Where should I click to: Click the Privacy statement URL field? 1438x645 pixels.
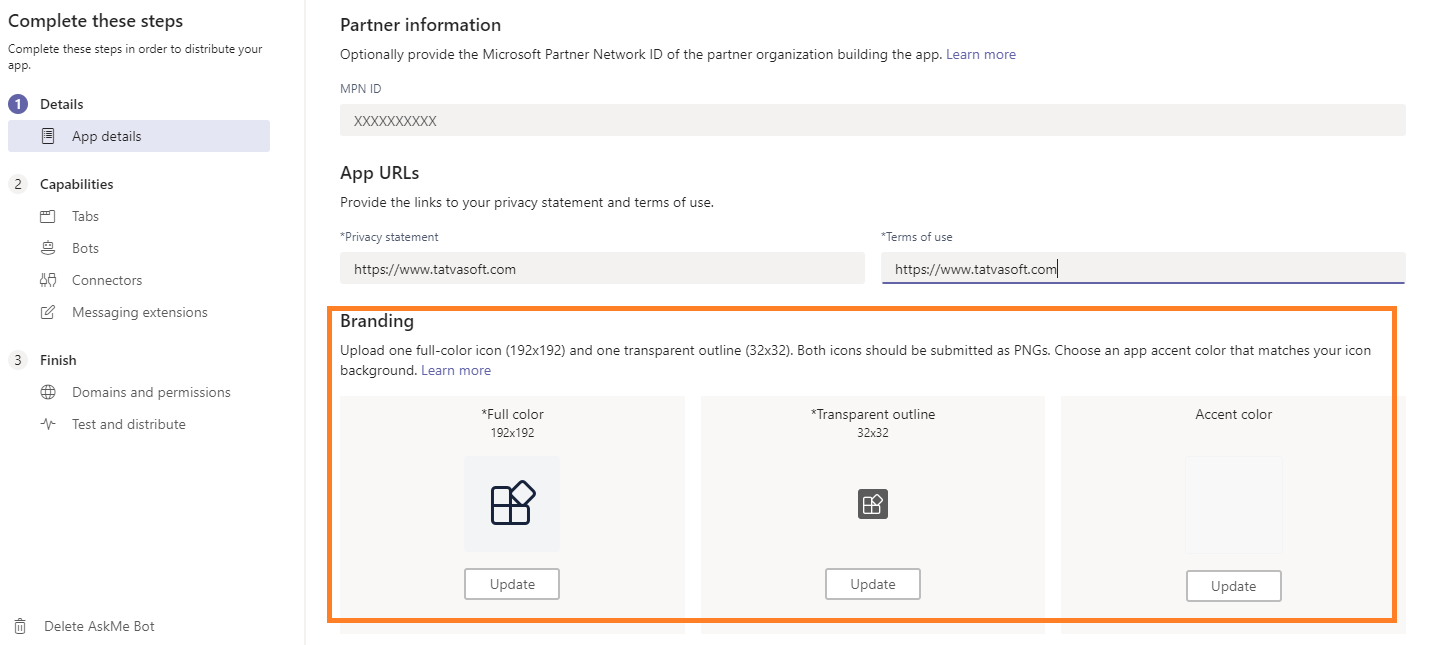coord(602,268)
